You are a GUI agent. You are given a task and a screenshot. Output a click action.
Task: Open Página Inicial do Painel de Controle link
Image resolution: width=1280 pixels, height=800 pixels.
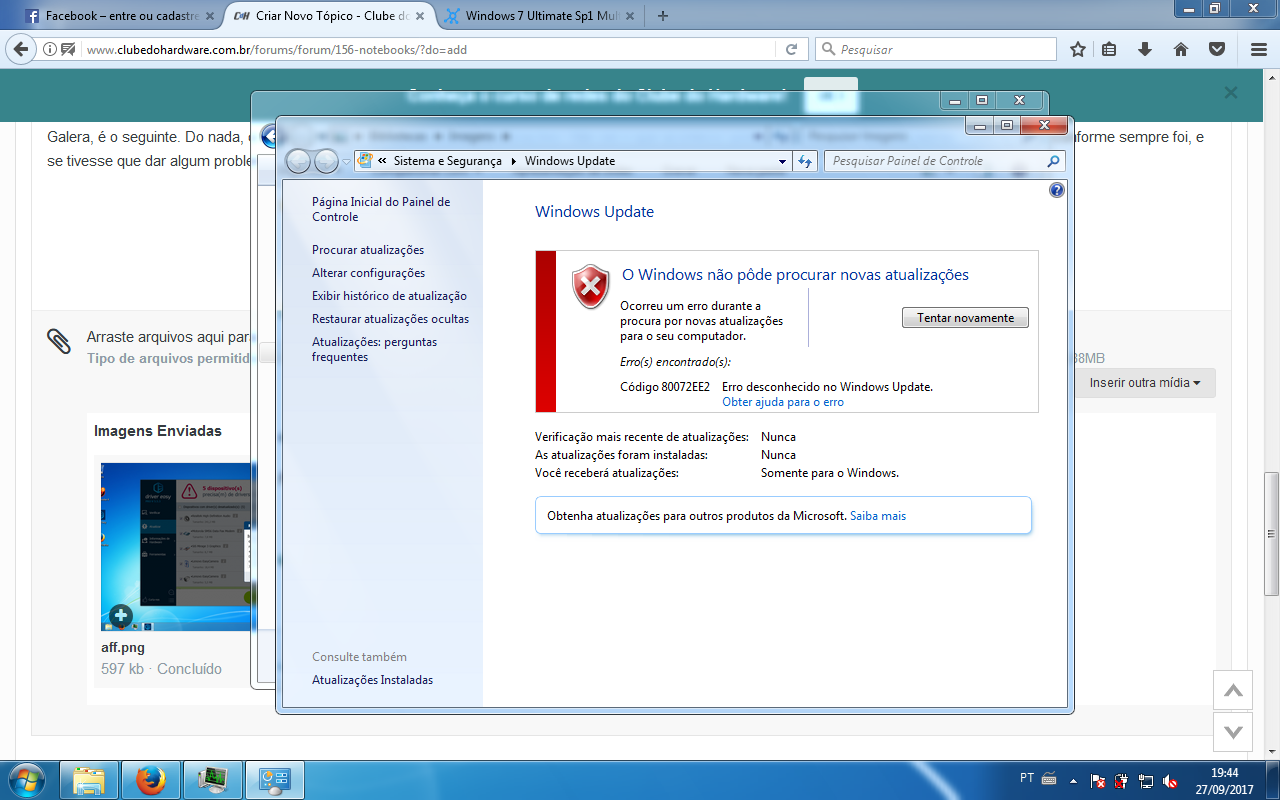point(381,209)
